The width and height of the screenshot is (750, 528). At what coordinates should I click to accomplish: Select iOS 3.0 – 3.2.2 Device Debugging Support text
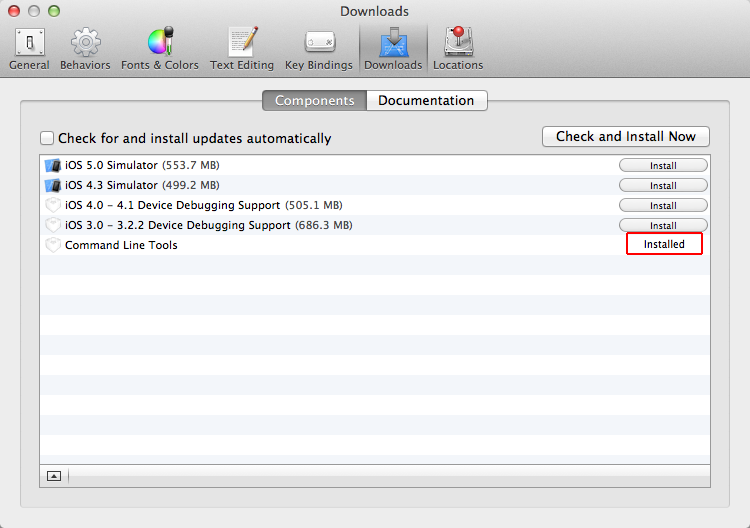tap(209, 225)
